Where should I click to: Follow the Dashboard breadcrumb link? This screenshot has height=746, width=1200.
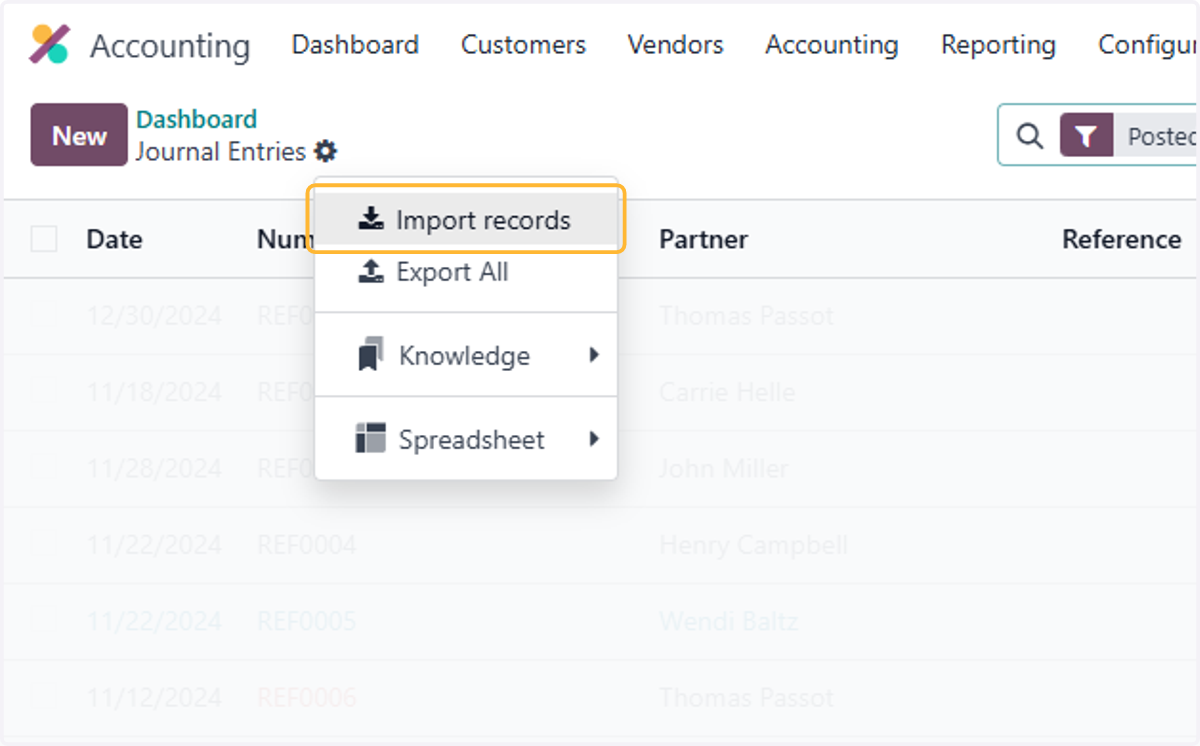click(197, 119)
